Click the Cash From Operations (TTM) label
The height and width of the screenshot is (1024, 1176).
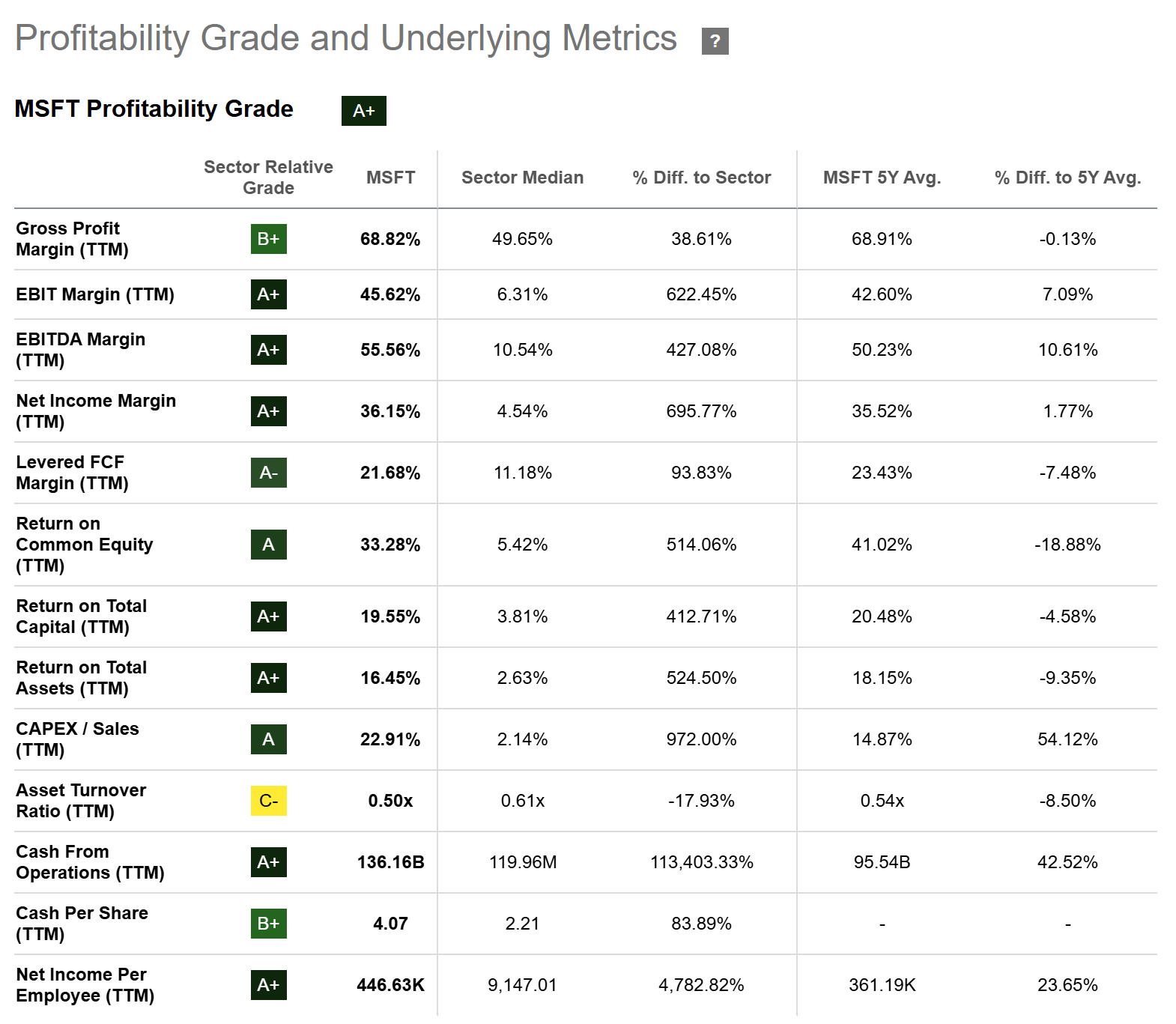tap(90, 862)
